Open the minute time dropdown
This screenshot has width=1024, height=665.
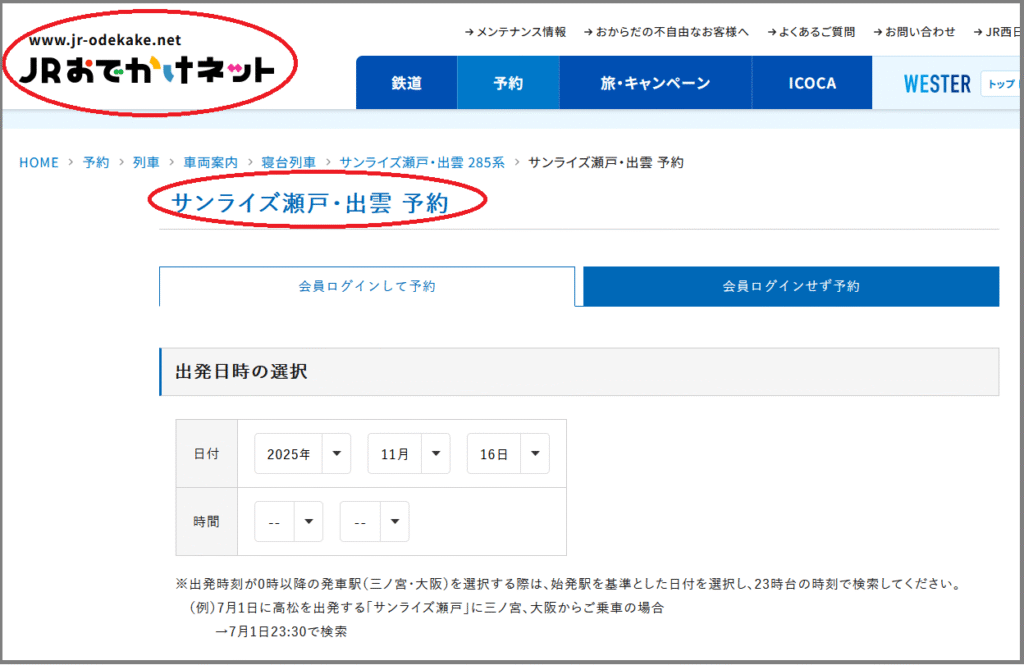[374, 522]
